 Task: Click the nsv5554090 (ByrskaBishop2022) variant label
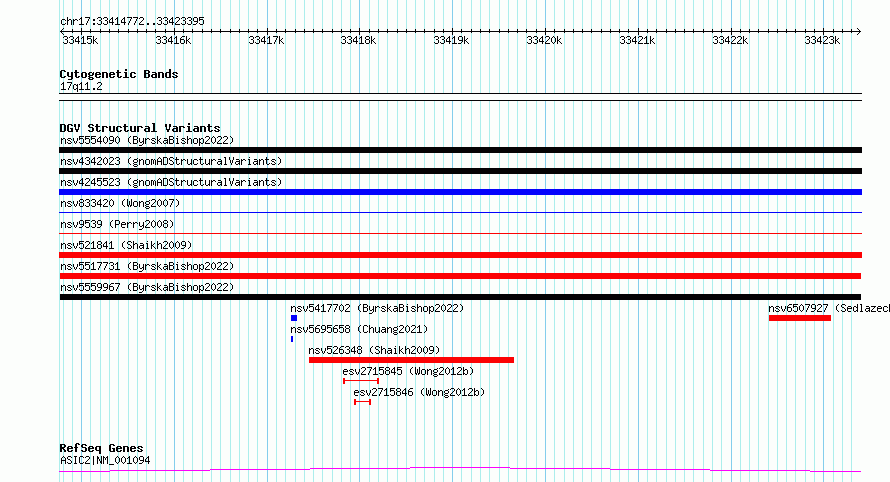pyautogui.click(x=147, y=140)
